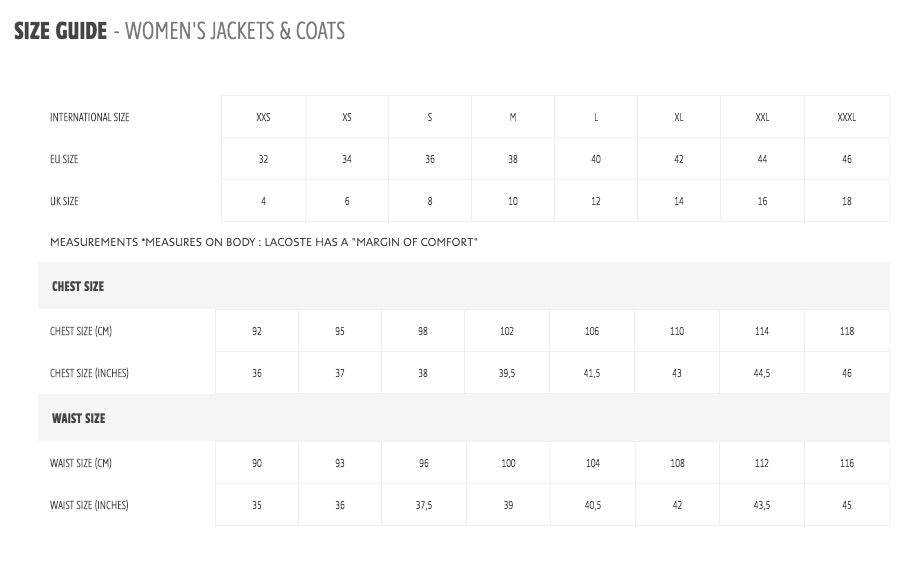Click the INTERNATIONAL SIZE row label
The width and height of the screenshot is (922, 561).
pos(90,117)
